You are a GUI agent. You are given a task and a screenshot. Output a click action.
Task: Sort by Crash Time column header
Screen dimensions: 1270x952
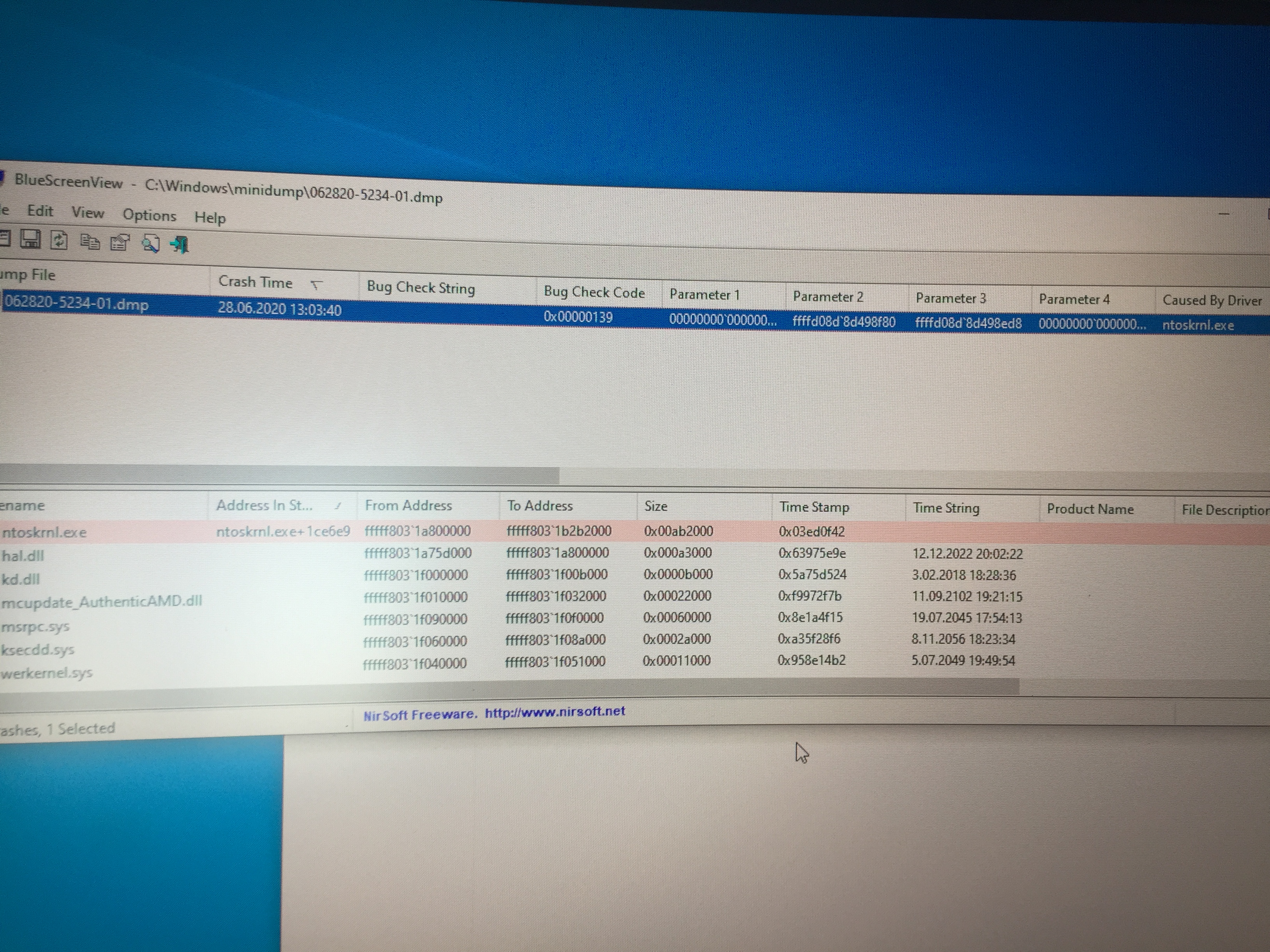(x=256, y=282)
